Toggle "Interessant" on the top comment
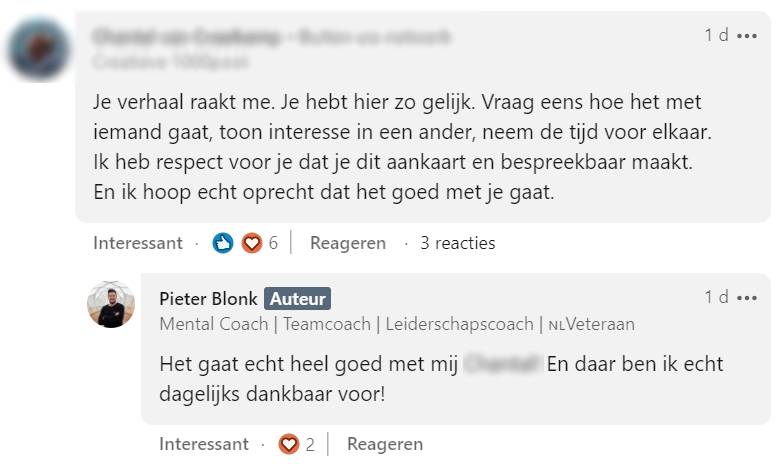Screen dimensions: 782x472 click(138, 243)
